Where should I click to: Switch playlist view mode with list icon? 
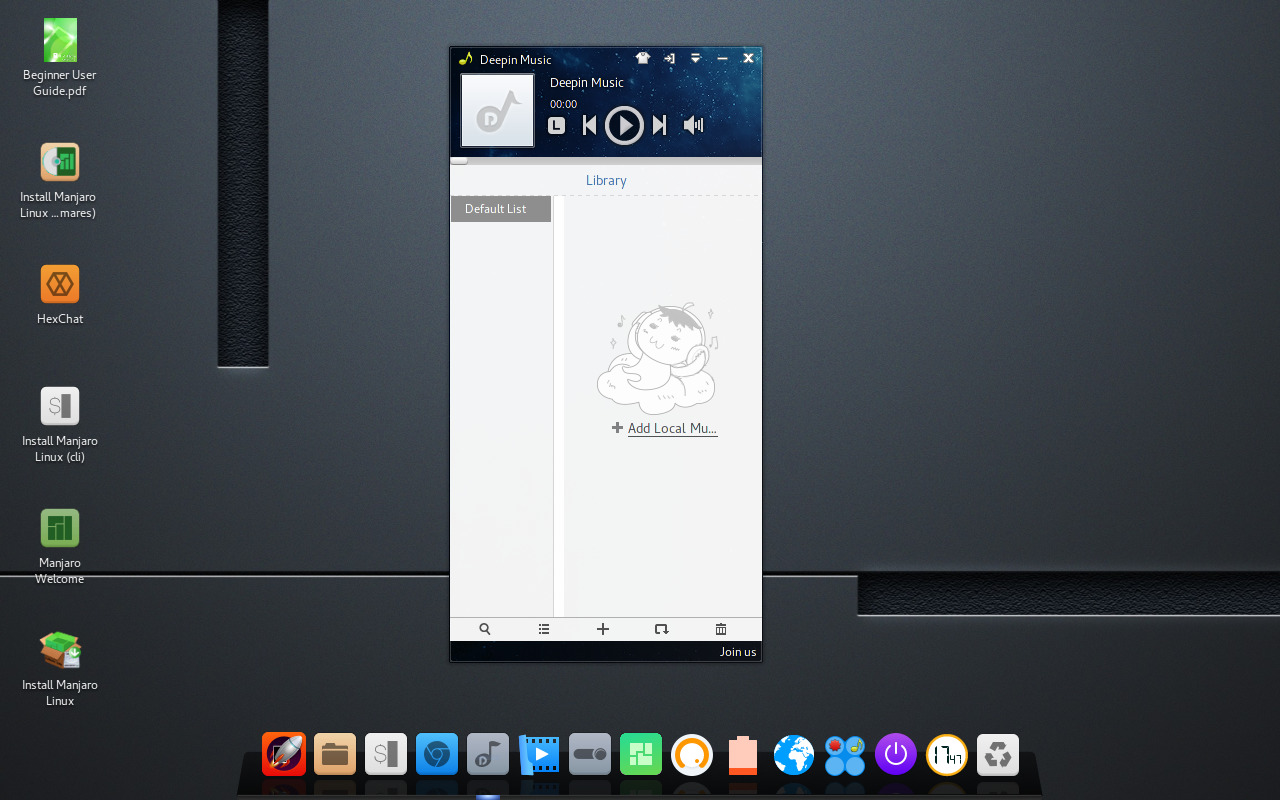(x=543, y=628)
